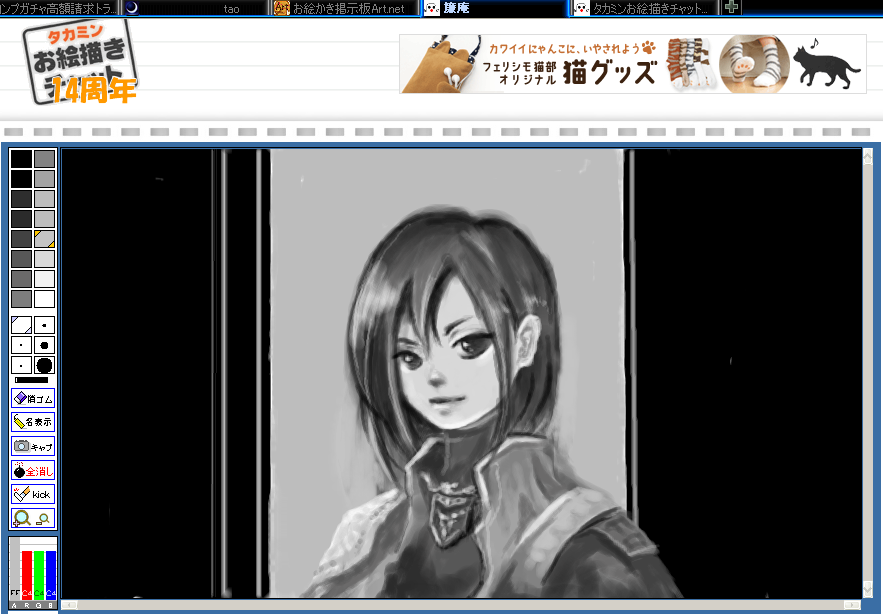
Task: Pick the tiny dot brush left of largest brush
Action: 21,365
